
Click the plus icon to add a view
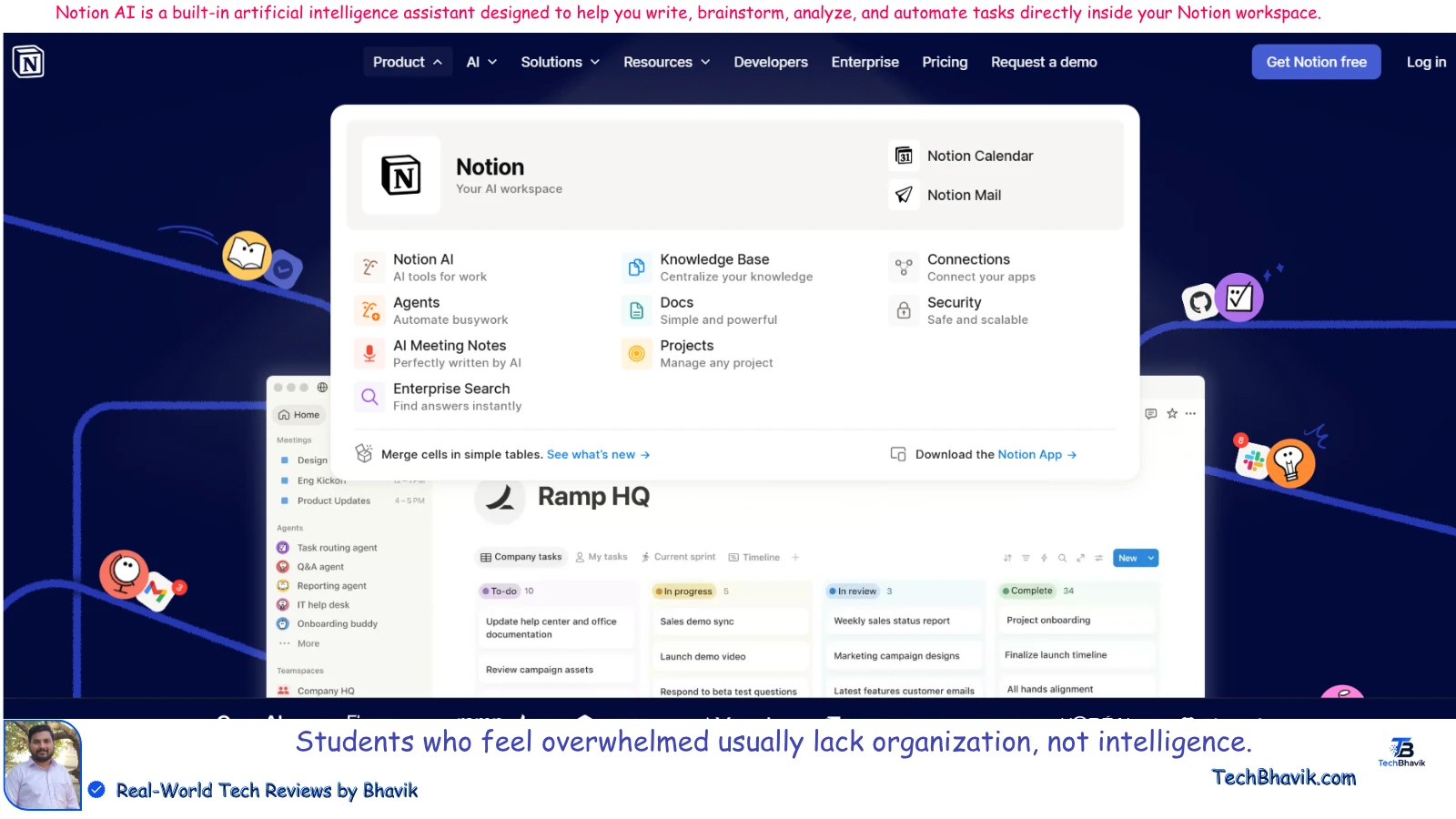click(795, 557)
